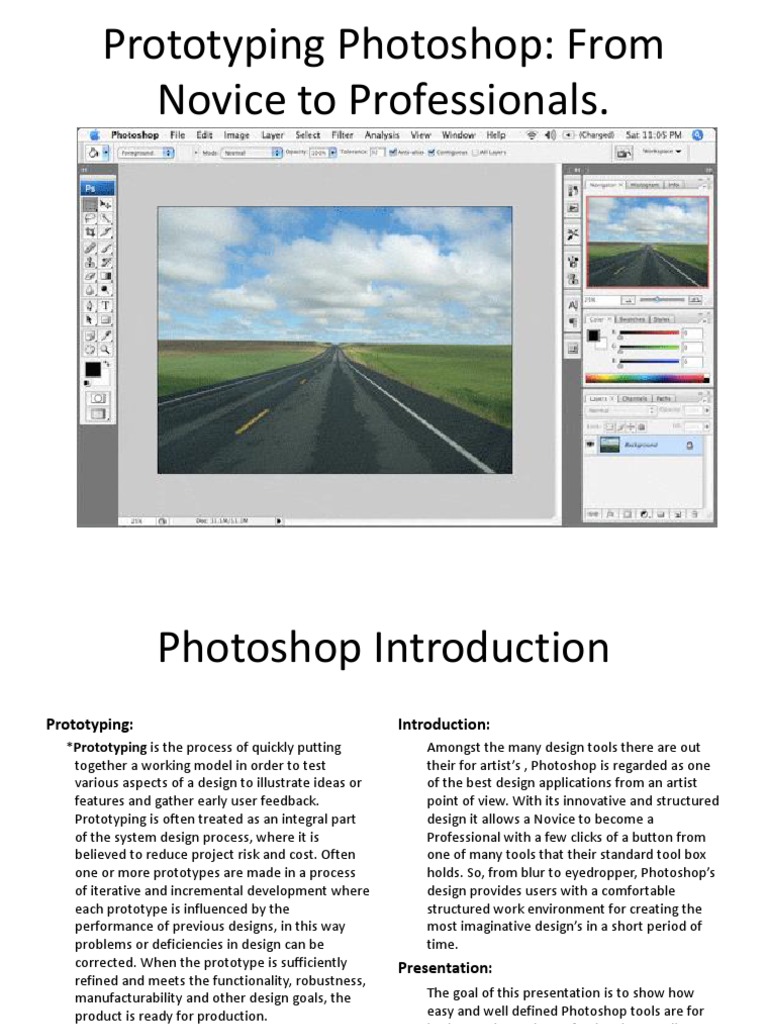Image resolution: width=768 pixels, height=1024 pixels.
Task: Switch to the Histogram tab
Action: (644, 185)
